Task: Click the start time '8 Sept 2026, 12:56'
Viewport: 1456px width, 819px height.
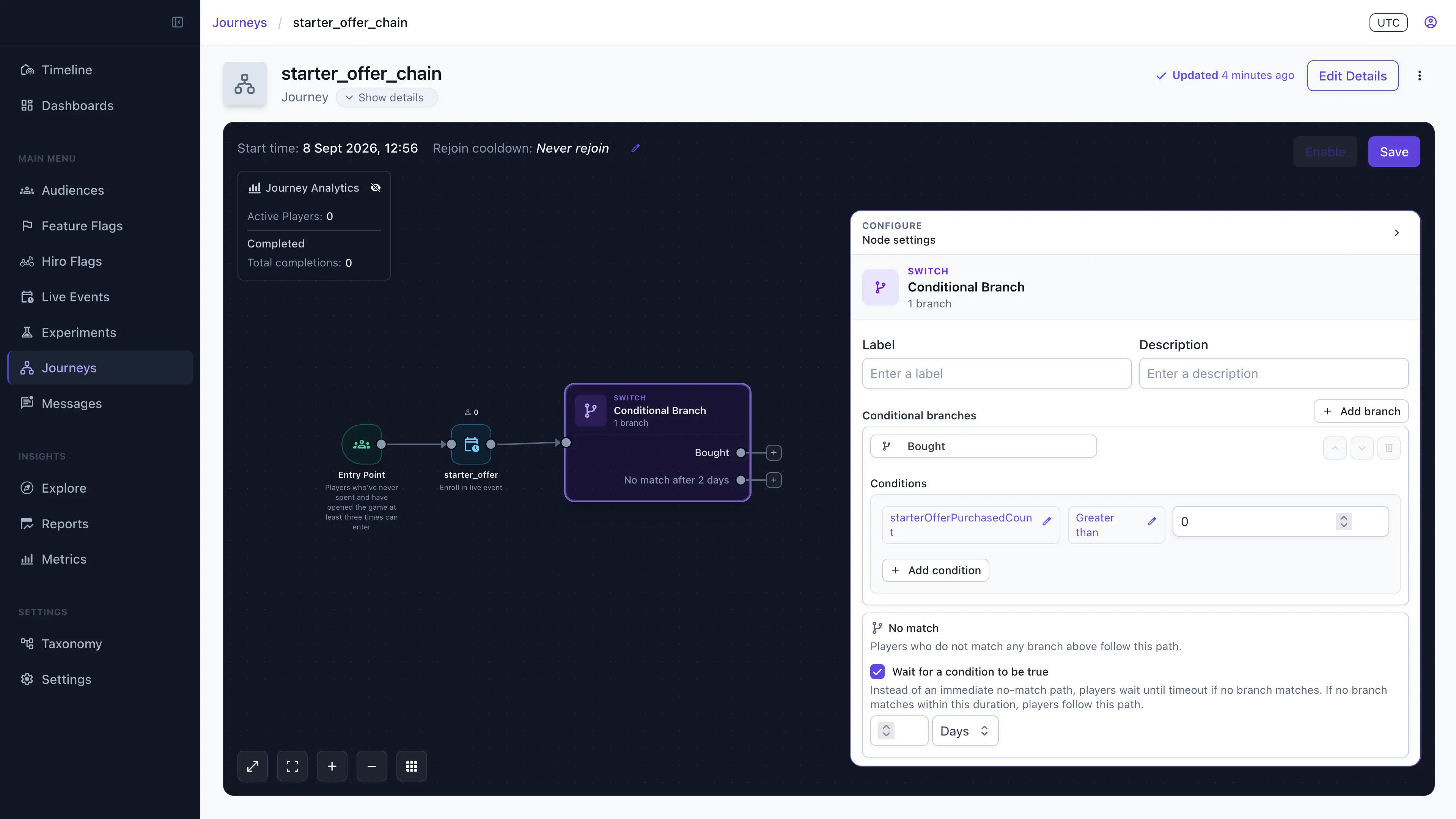Action: [x=361, y=148]
